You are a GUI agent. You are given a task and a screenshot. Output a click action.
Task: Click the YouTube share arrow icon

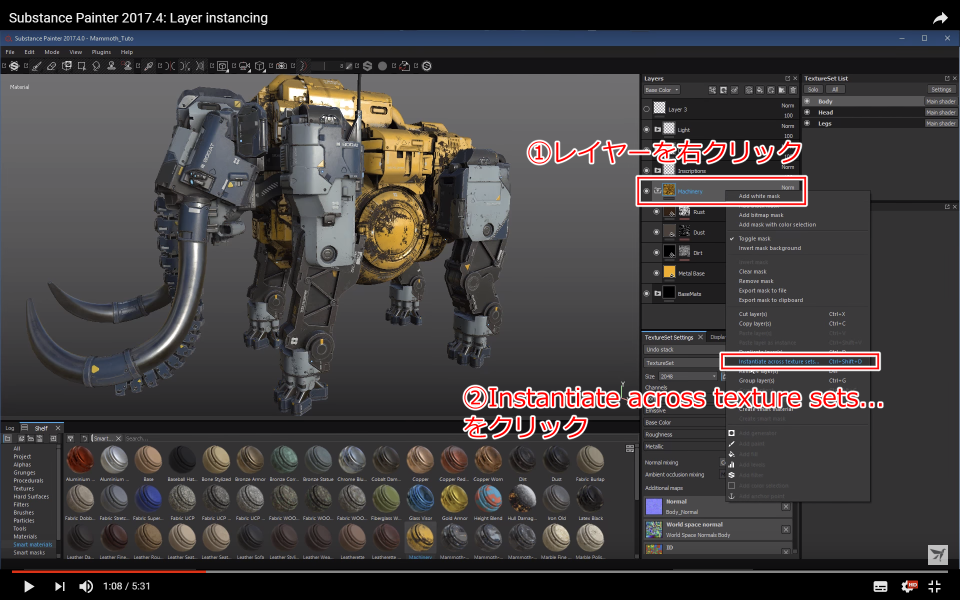coord(940,18)
